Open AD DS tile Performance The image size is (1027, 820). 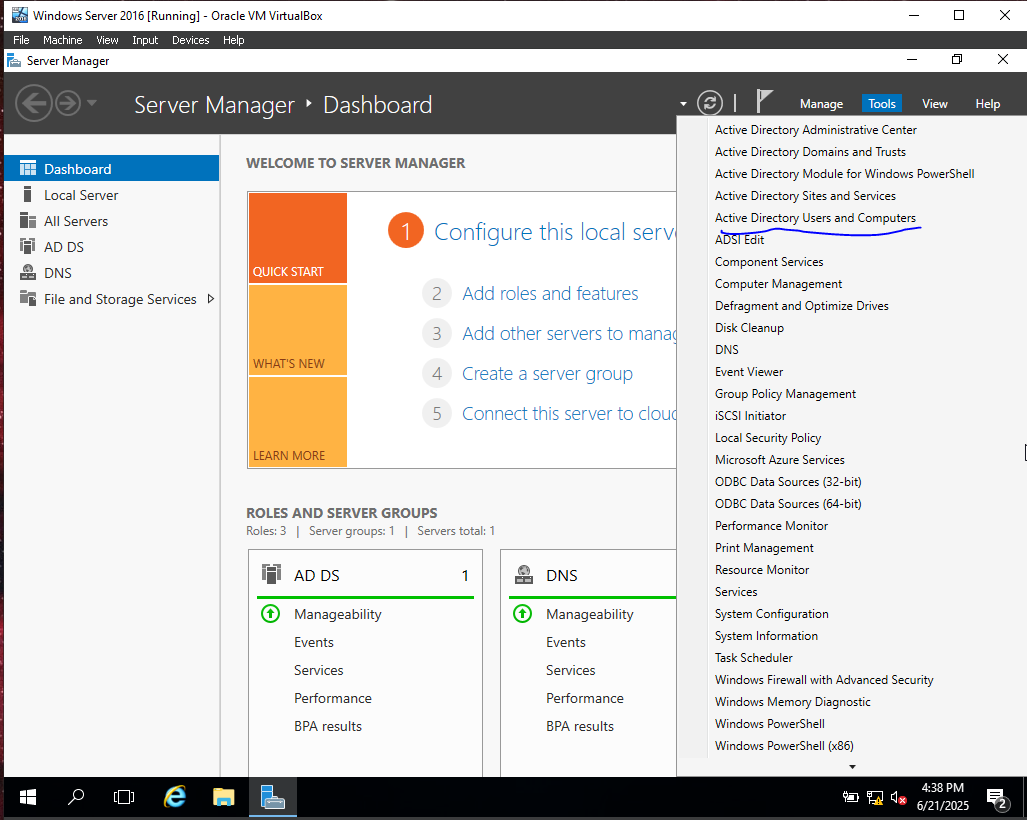[x=333, y=698]
